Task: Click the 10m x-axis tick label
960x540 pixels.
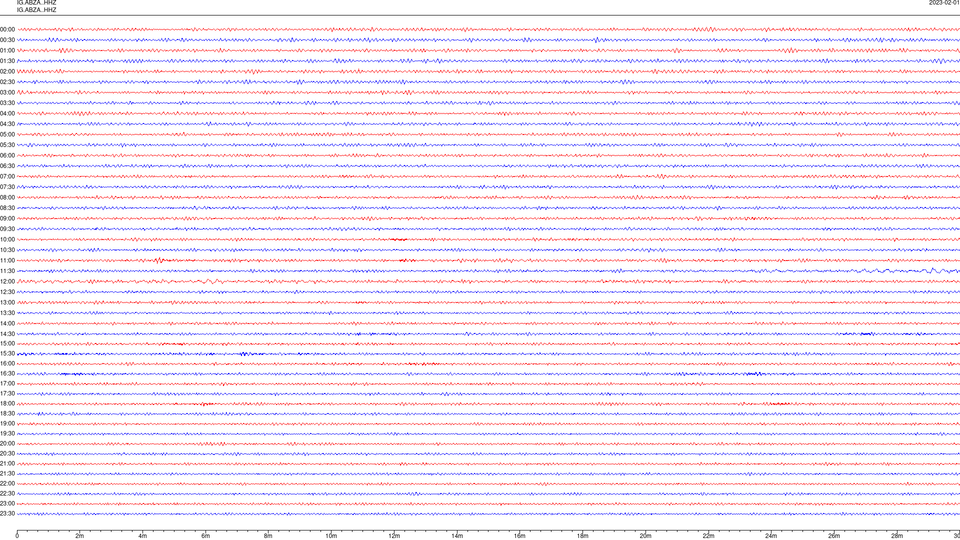Action: pyautogui.click(x=331, y=536)
